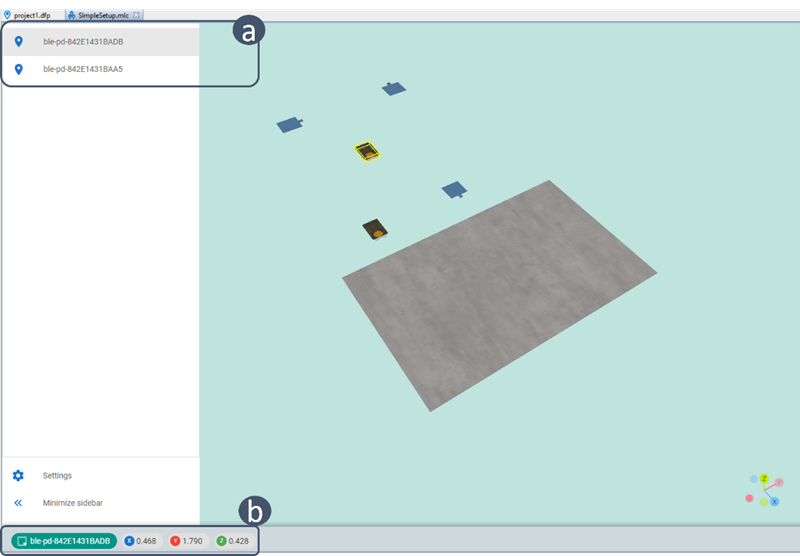The height and width of the screenshot is (556, 800).
Task: Switch to the project1.dfp tab
Action: (x=32, y=16)
